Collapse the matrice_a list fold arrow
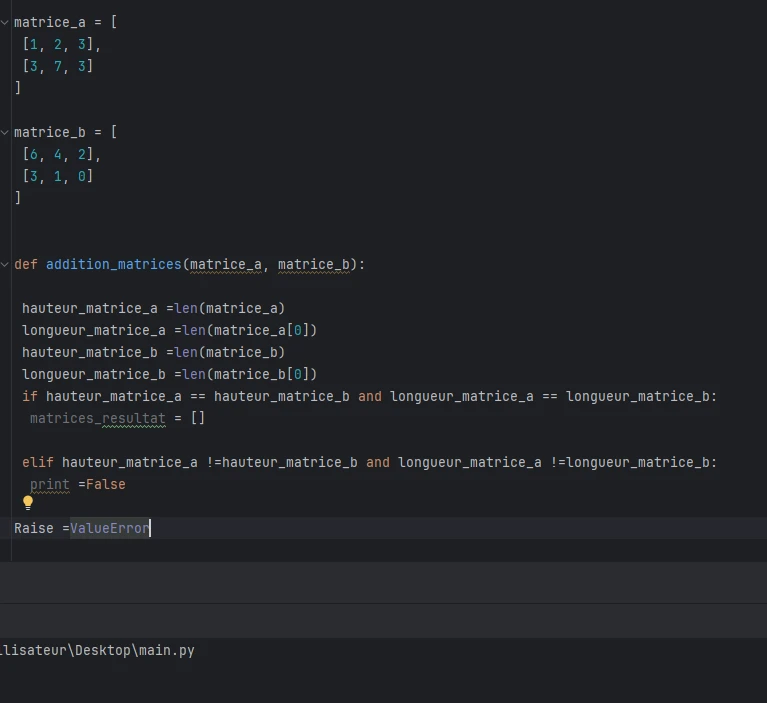Screen dimensions: 767x703 tap(5, 22)
